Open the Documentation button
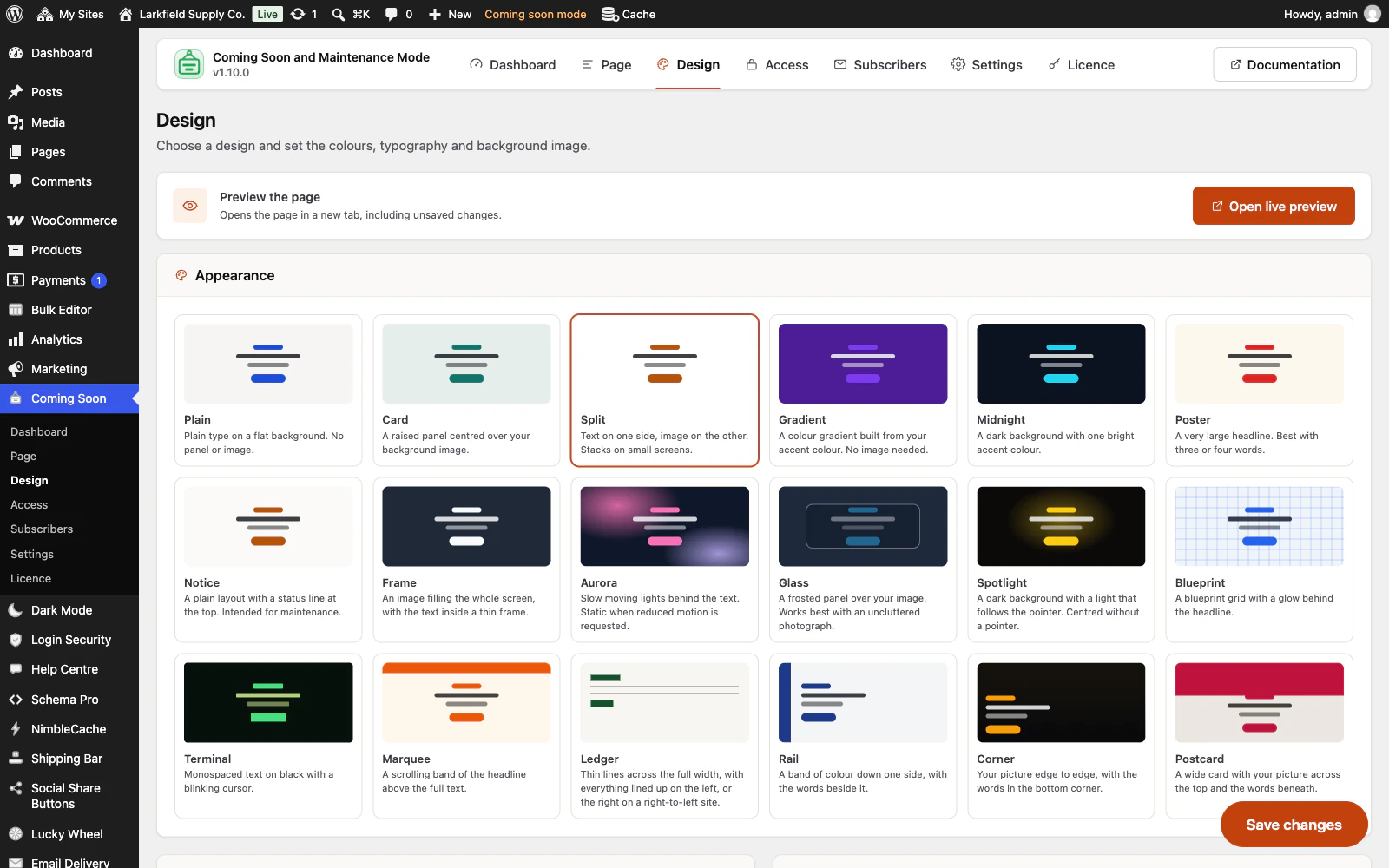 point(1285,65)
